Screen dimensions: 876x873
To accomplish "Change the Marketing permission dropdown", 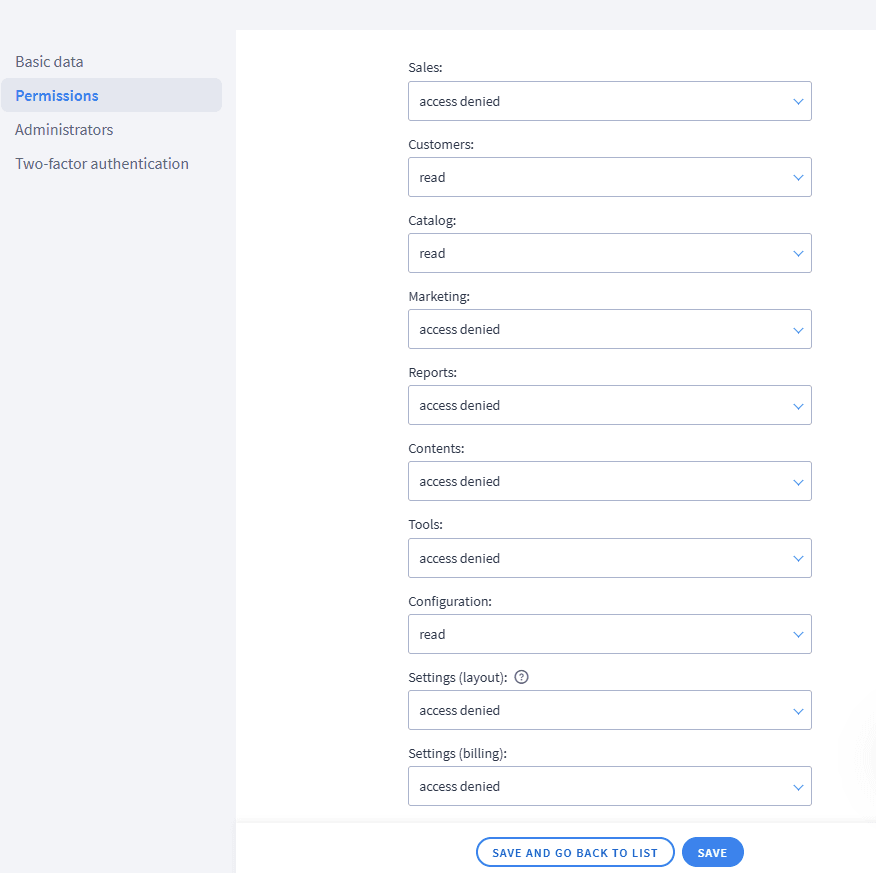I will (609, 329).
